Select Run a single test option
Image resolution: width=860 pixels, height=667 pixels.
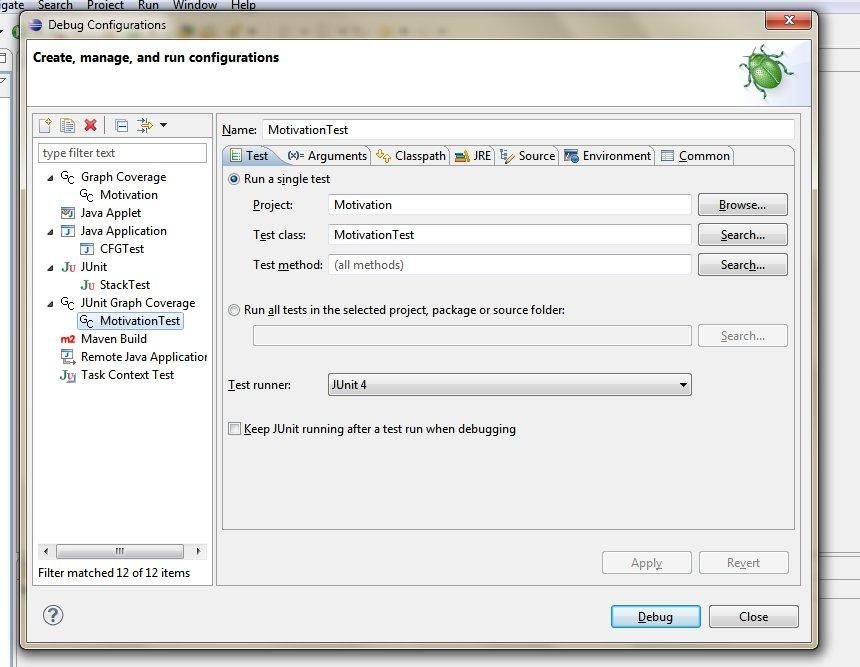[x=233, y=177]
